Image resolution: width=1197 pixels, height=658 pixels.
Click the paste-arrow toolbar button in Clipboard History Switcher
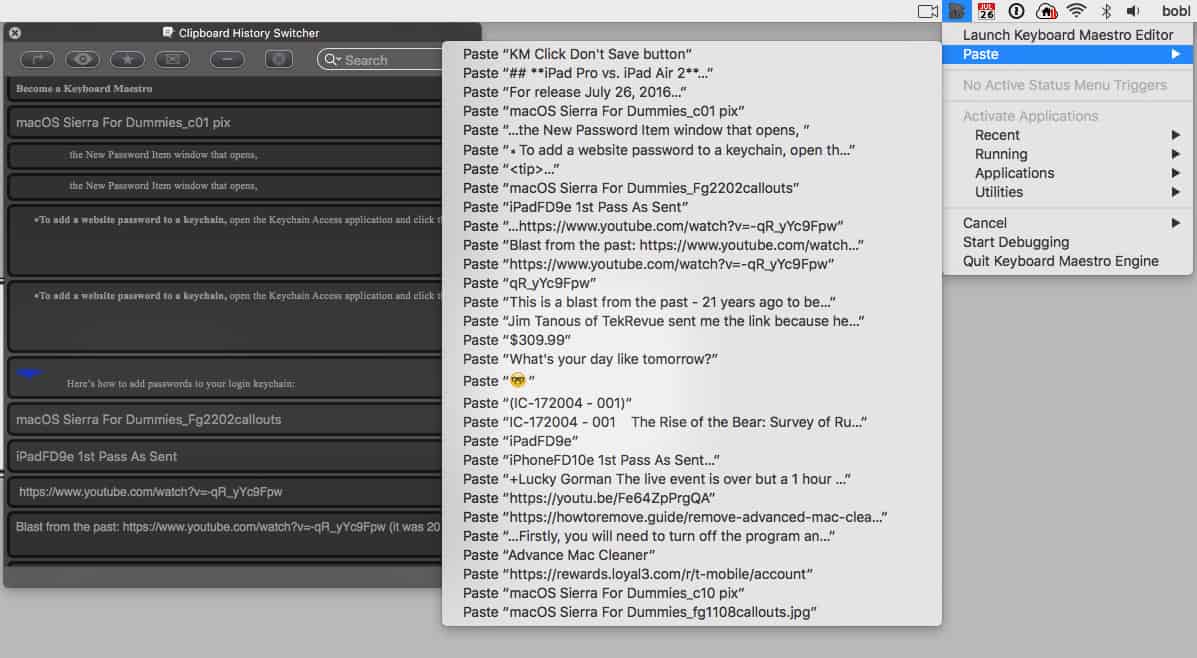[x=37, y=60]
